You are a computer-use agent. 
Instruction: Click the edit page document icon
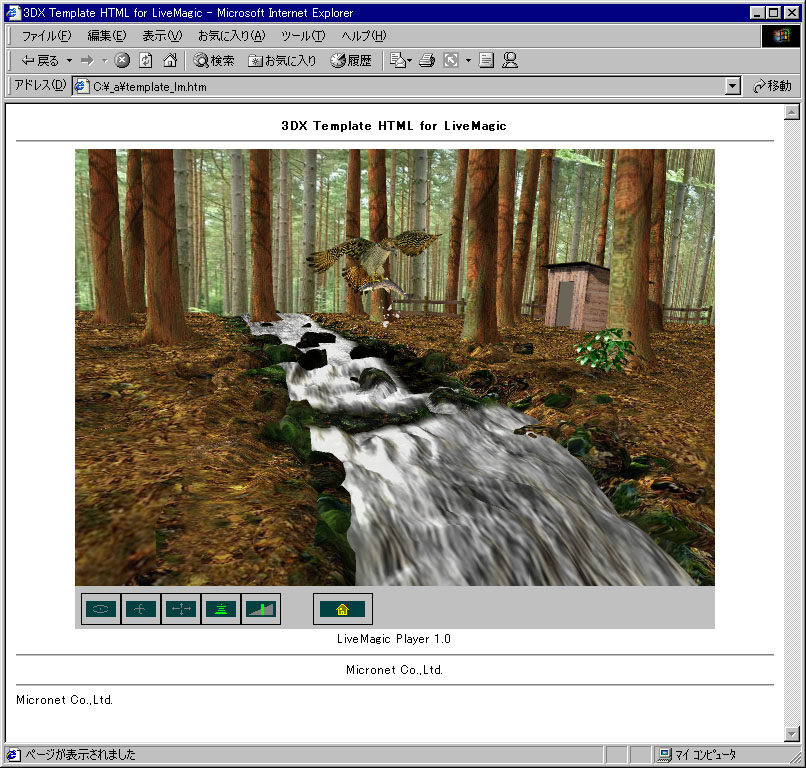(x=486, y=61)
